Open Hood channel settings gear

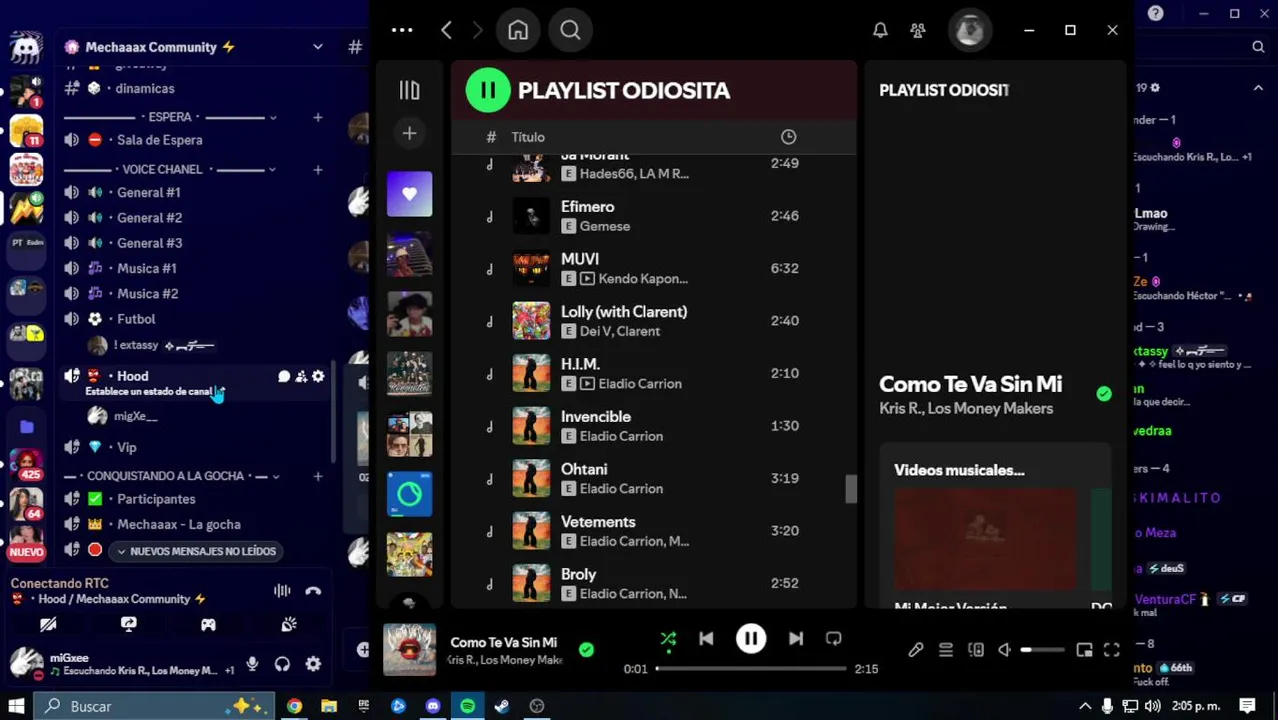tap(318, 376)
